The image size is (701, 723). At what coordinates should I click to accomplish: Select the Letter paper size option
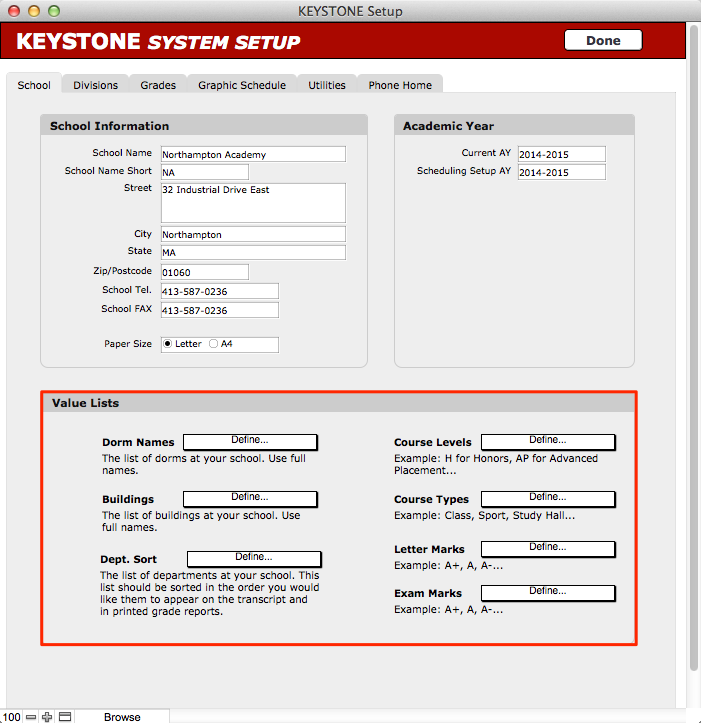coord(168,344)
